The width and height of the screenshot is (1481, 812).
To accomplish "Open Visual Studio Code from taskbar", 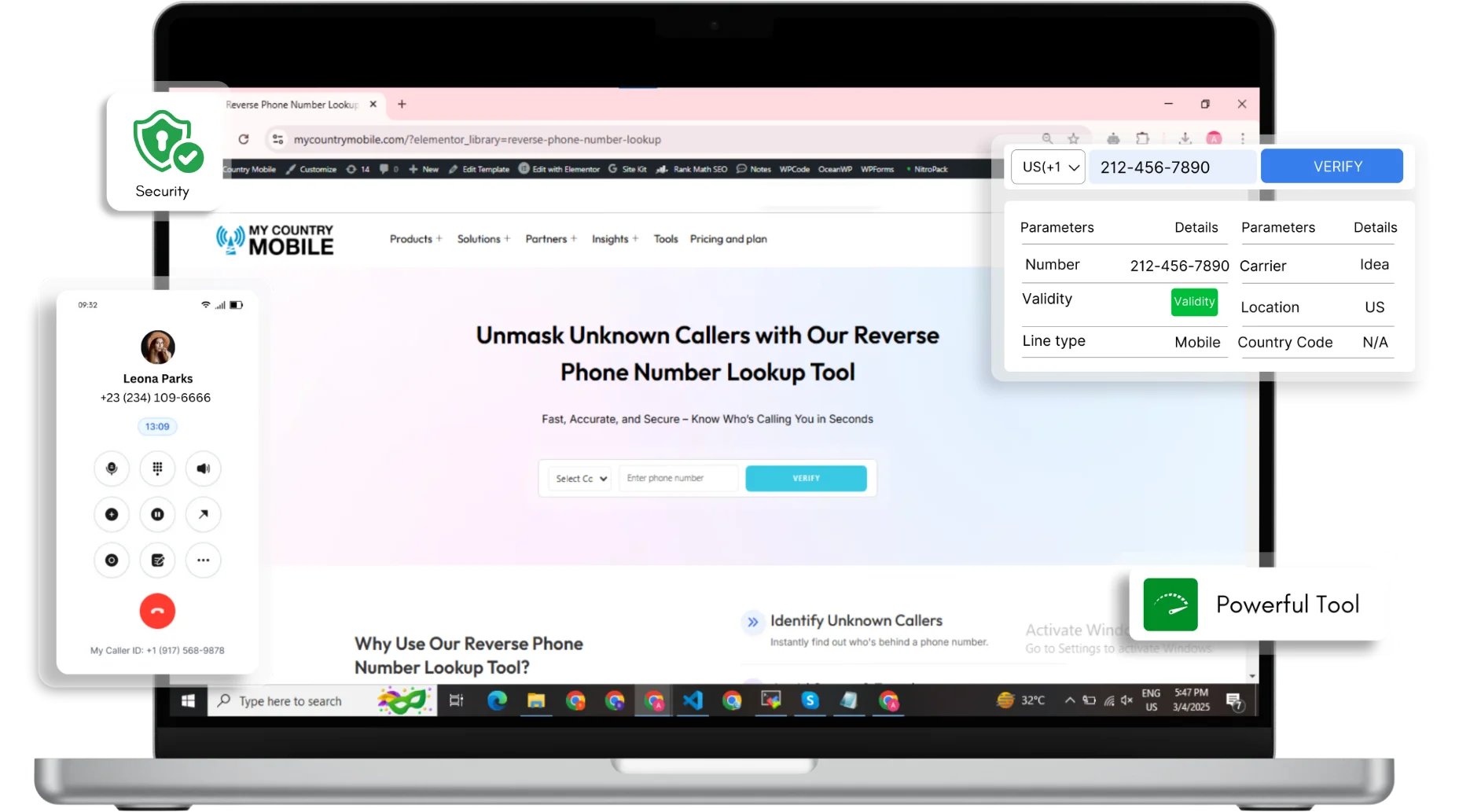I will coord(693,700).
